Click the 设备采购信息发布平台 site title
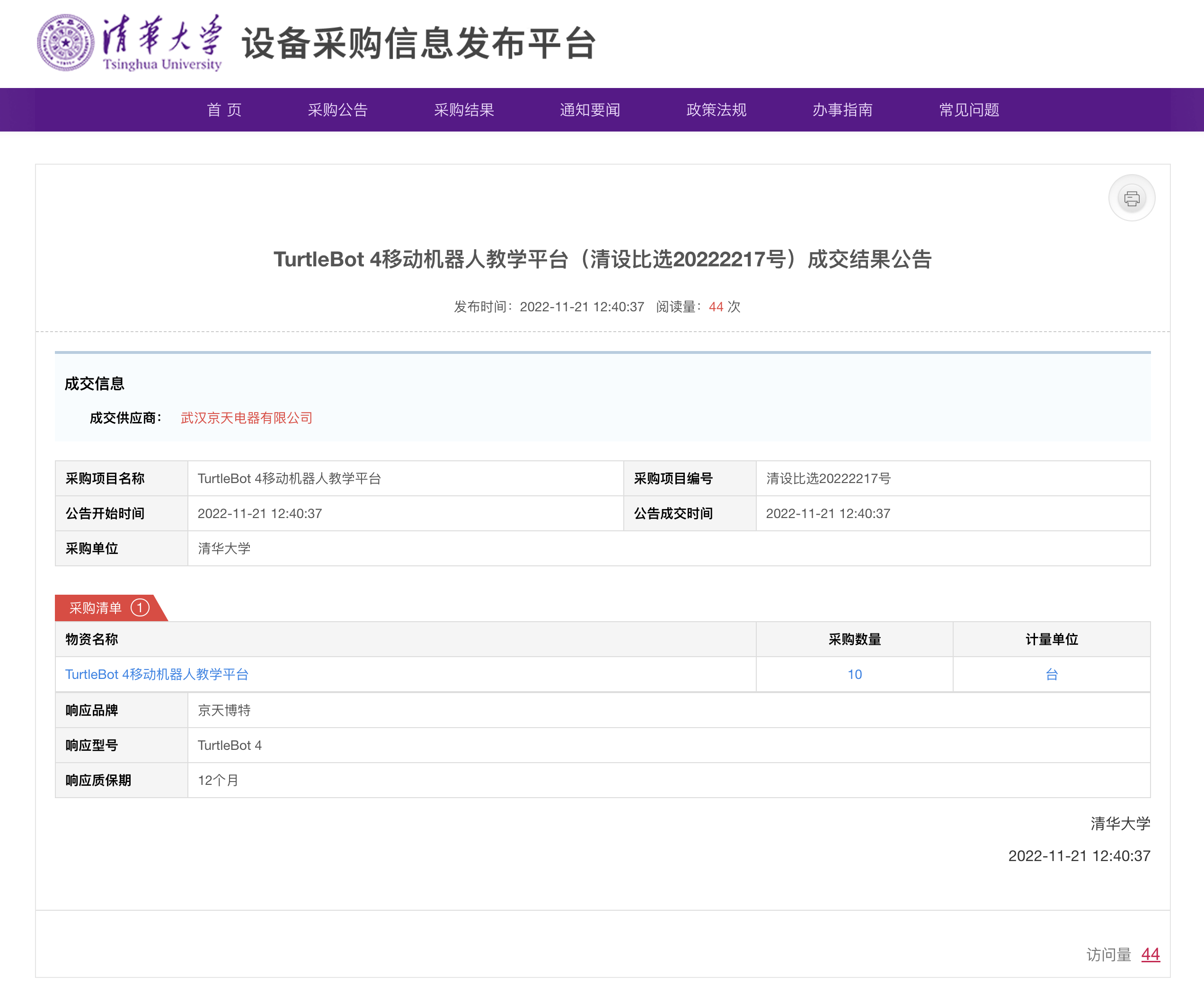The height and width of the screenshot is (985, 1204). click(x=419, y=43)
